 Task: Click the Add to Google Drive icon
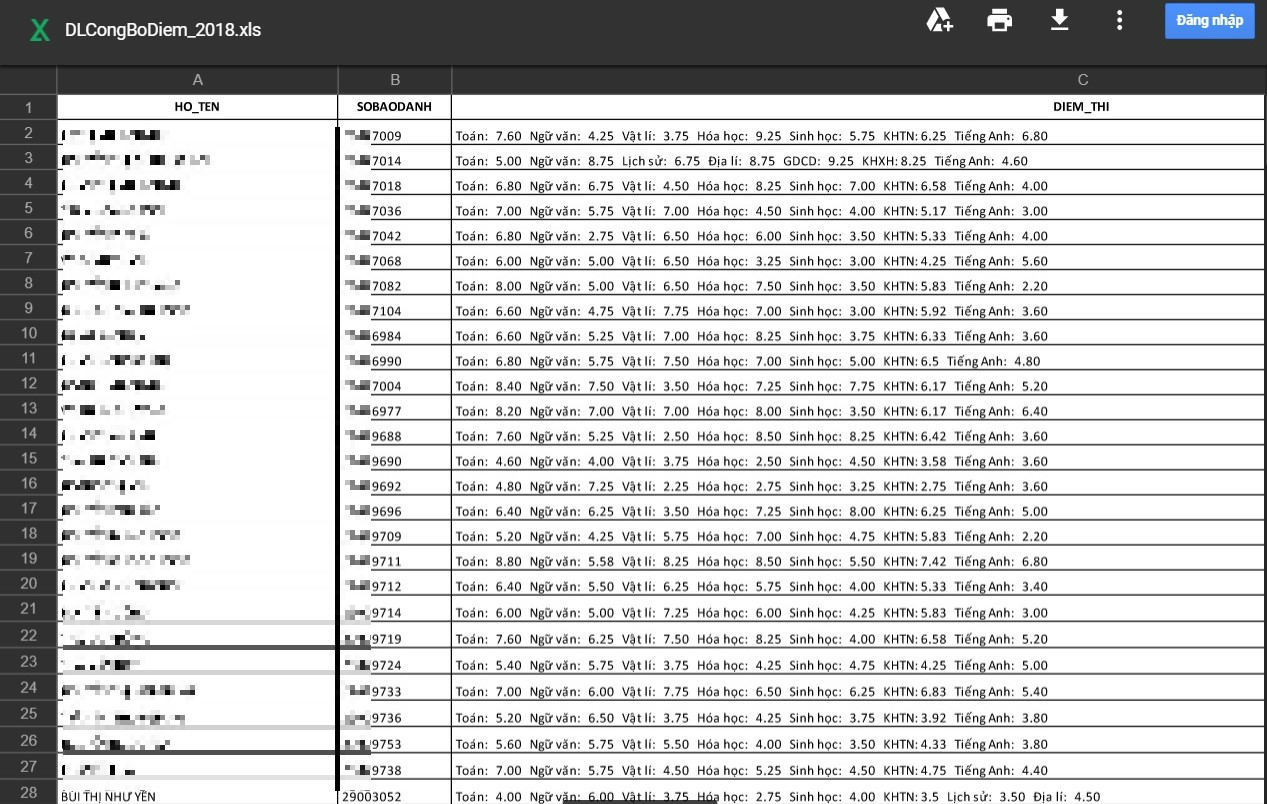pos(939,21)
